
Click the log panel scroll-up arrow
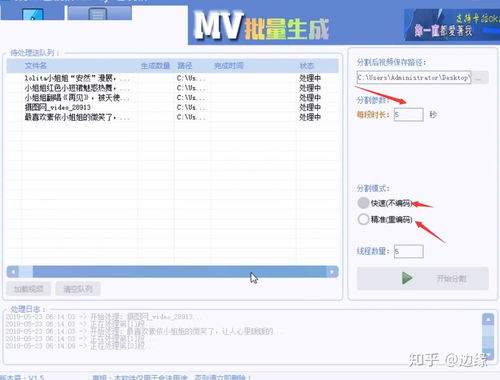(488, 319)
